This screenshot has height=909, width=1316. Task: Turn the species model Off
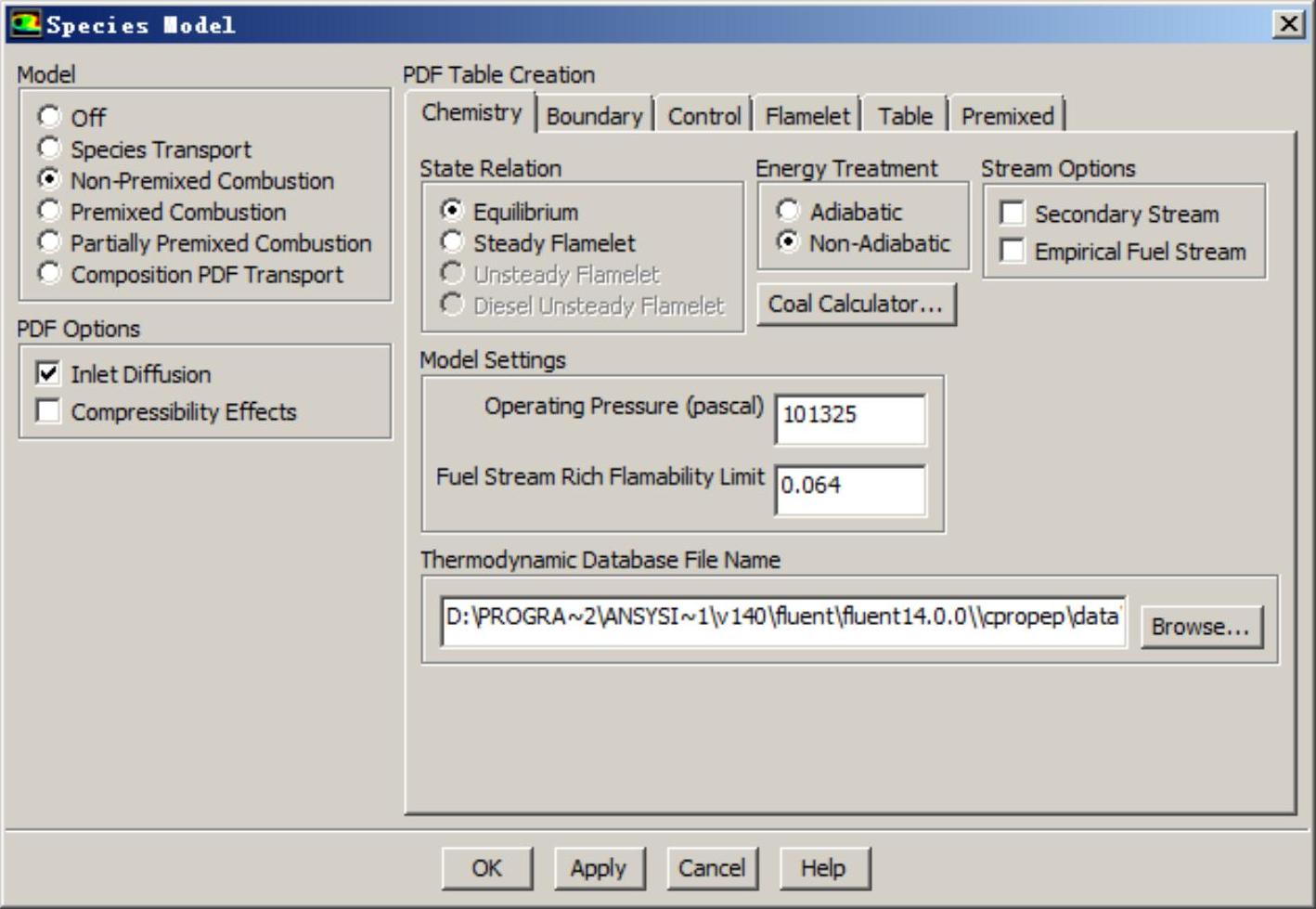49,117
